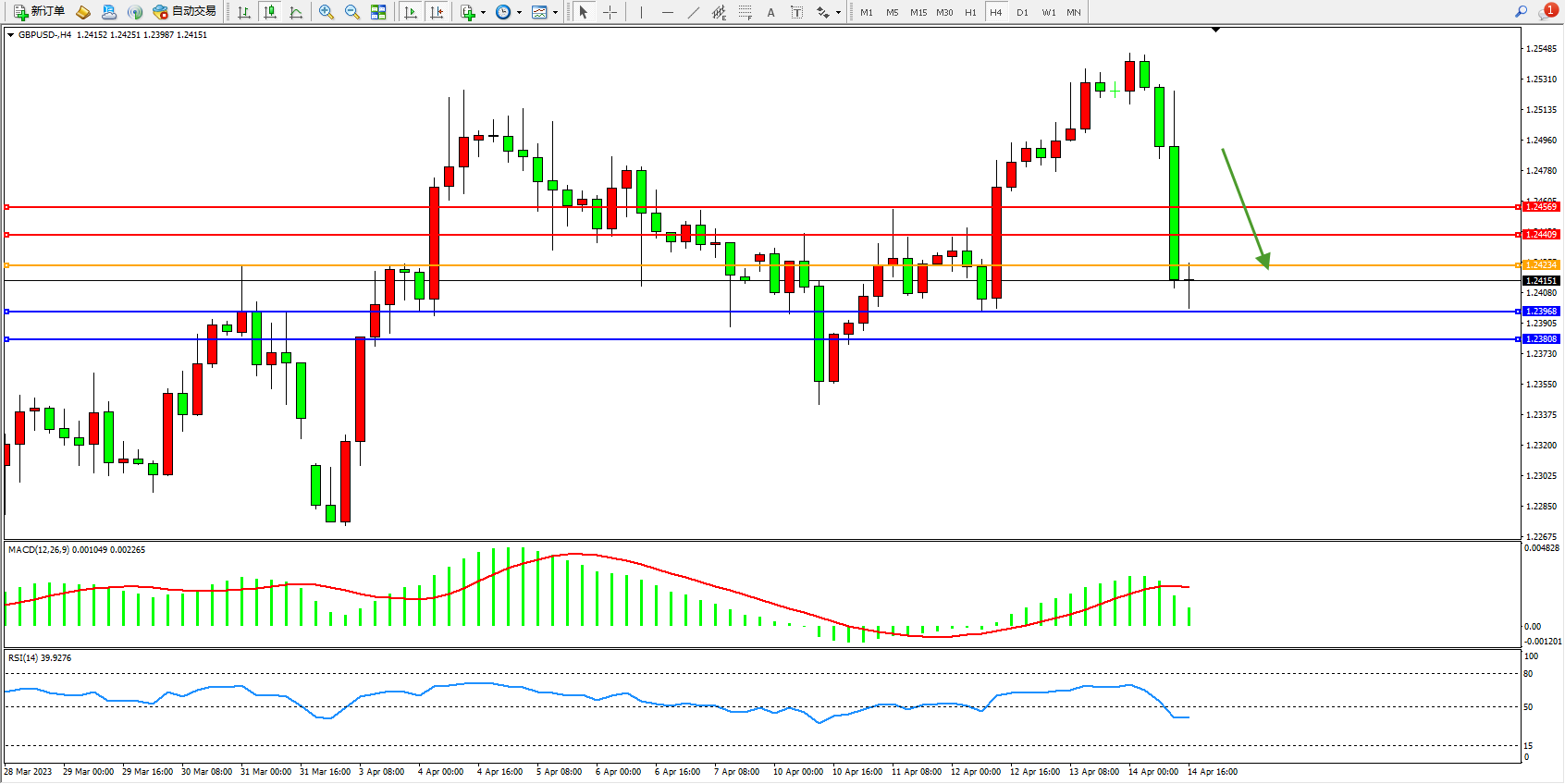The image size is (1565, 784).
Task: Open the indicators list dropdown arrow
Action: 483,13
